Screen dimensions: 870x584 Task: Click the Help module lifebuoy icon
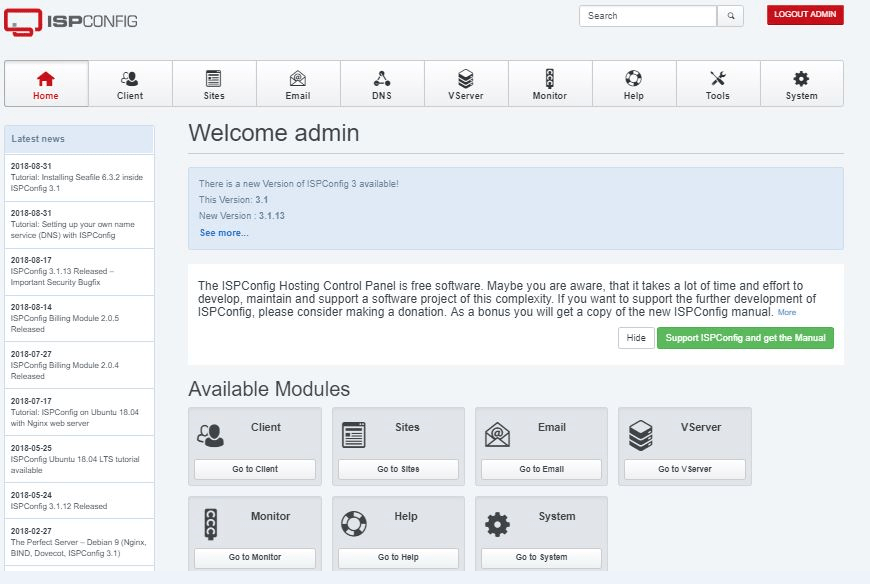pos(354,524)
